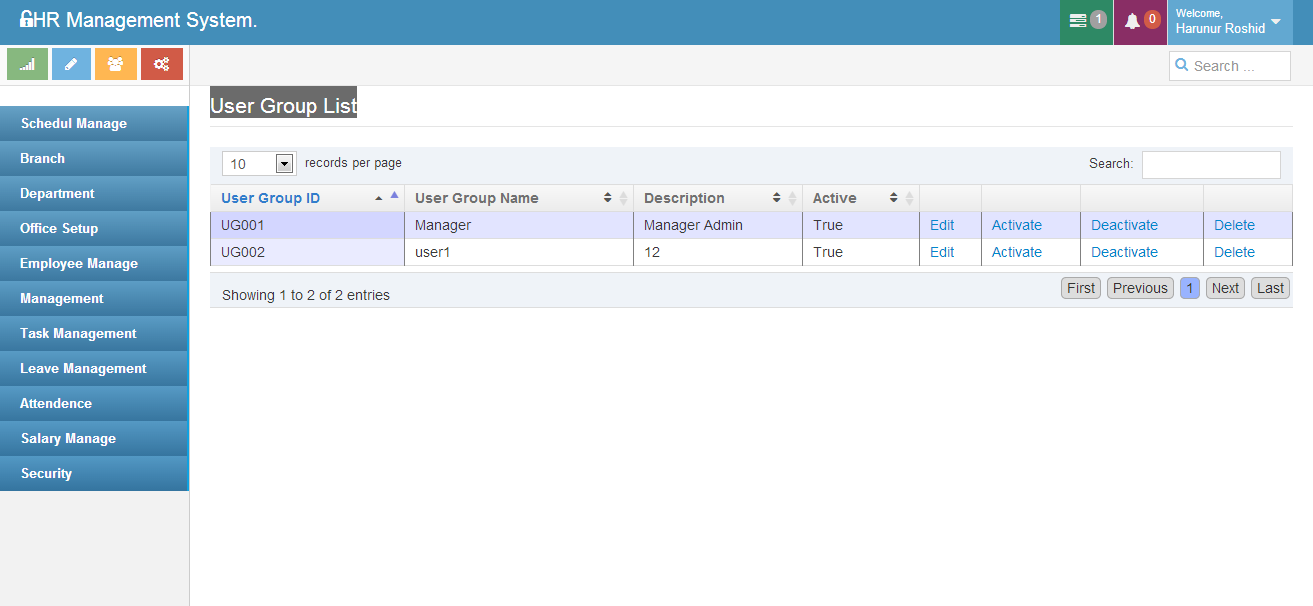Sort table by Description column

tap(718, 198)
